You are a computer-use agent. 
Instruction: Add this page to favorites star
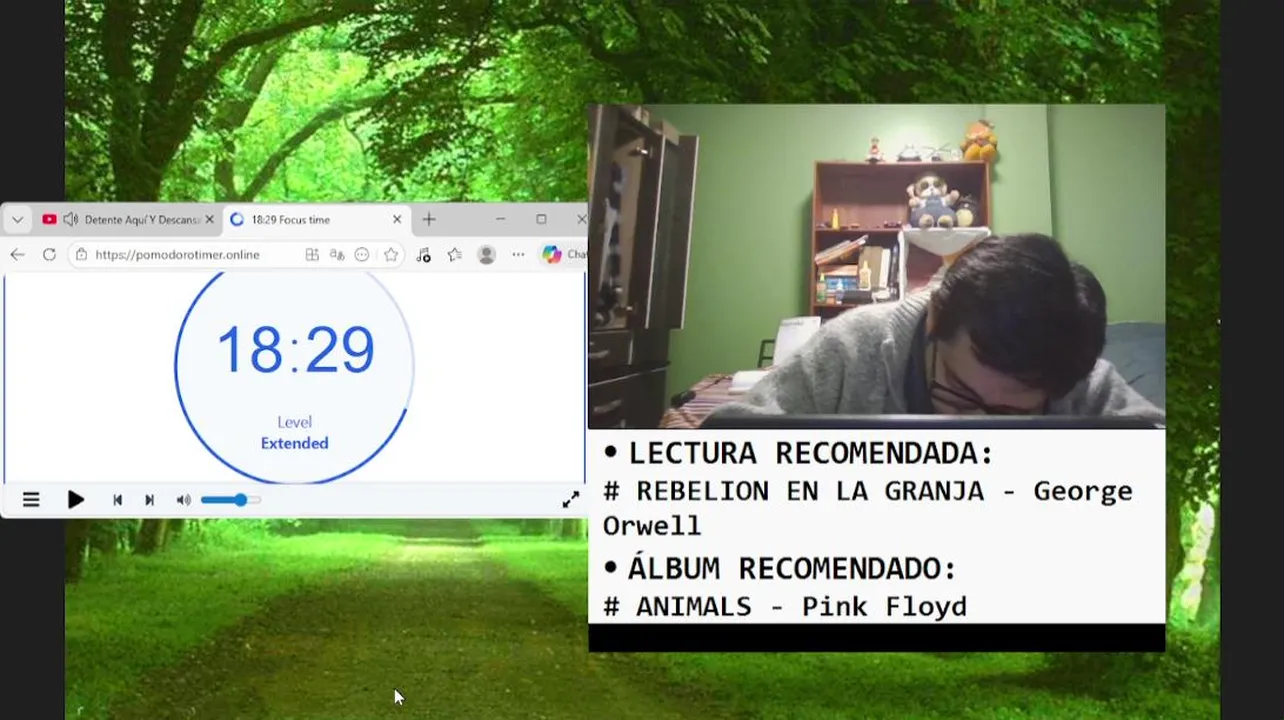pyautogui.click(x=391, y=255)
